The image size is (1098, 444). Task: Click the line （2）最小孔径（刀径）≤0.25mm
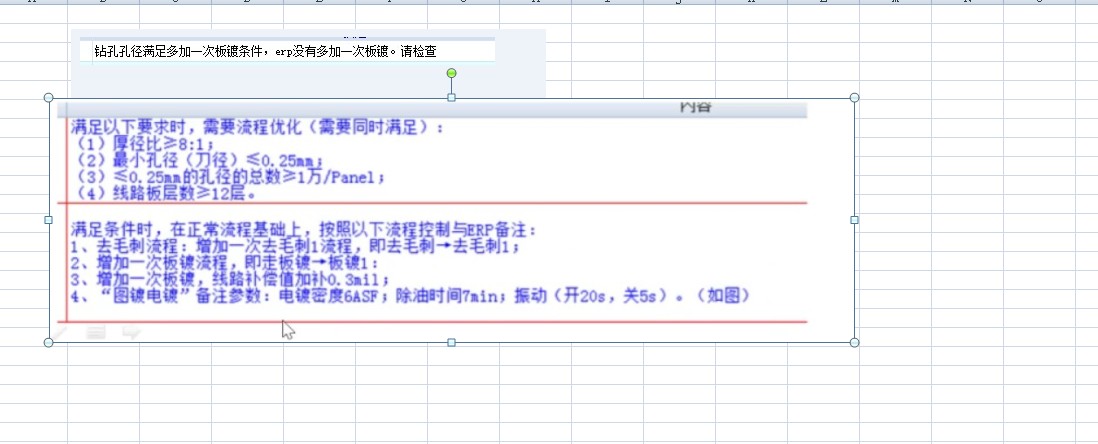tap(199, 161)
